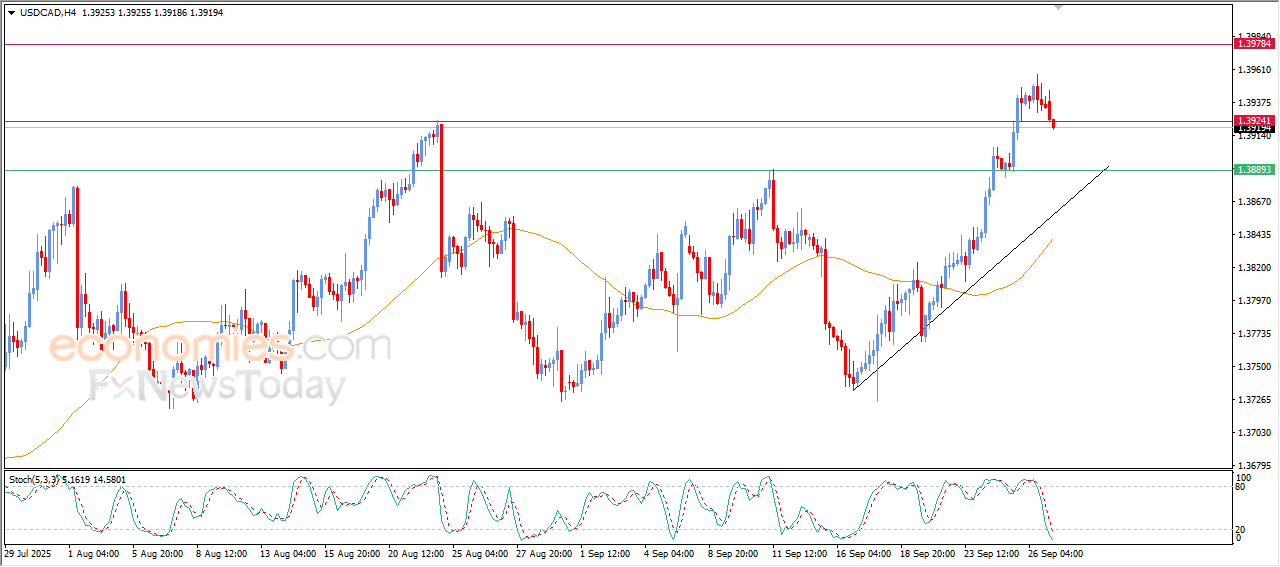Click the Stoch(5,3,3) indicator label

[x=33, y=480]
